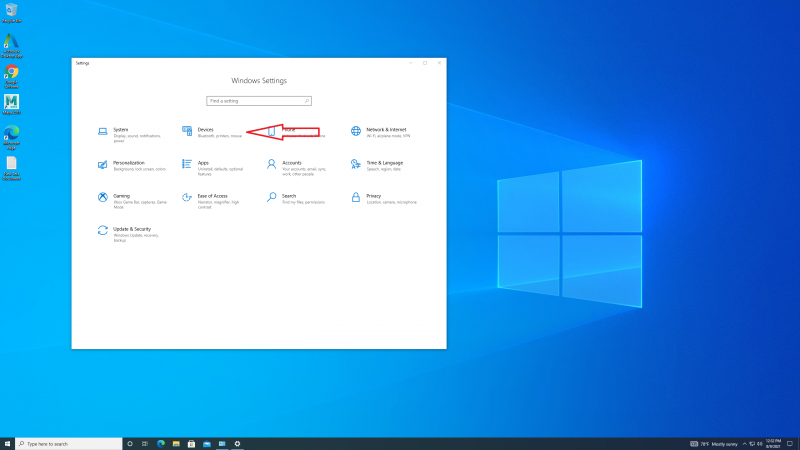
Task: Open the Apps settings category
Action: [213, 168]
